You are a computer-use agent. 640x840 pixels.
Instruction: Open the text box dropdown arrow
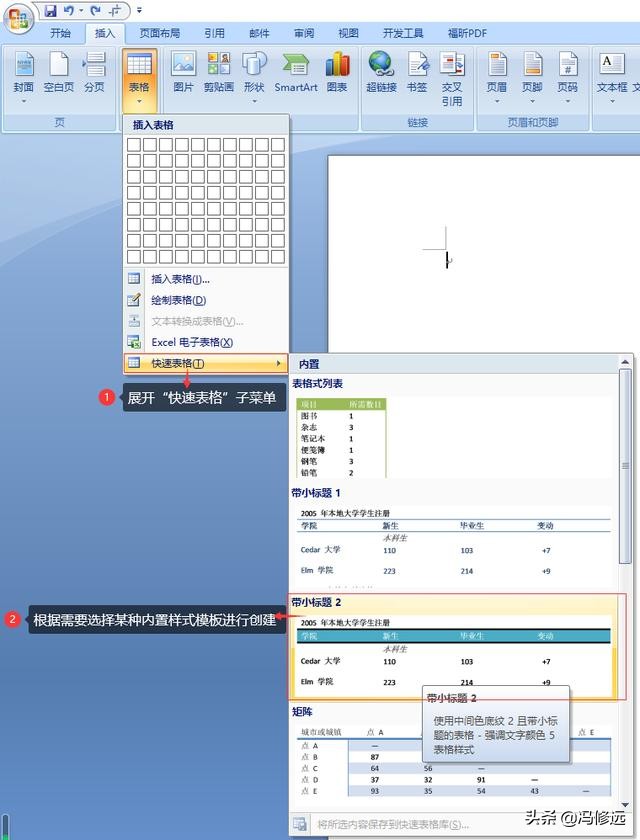tap(612, 101)
